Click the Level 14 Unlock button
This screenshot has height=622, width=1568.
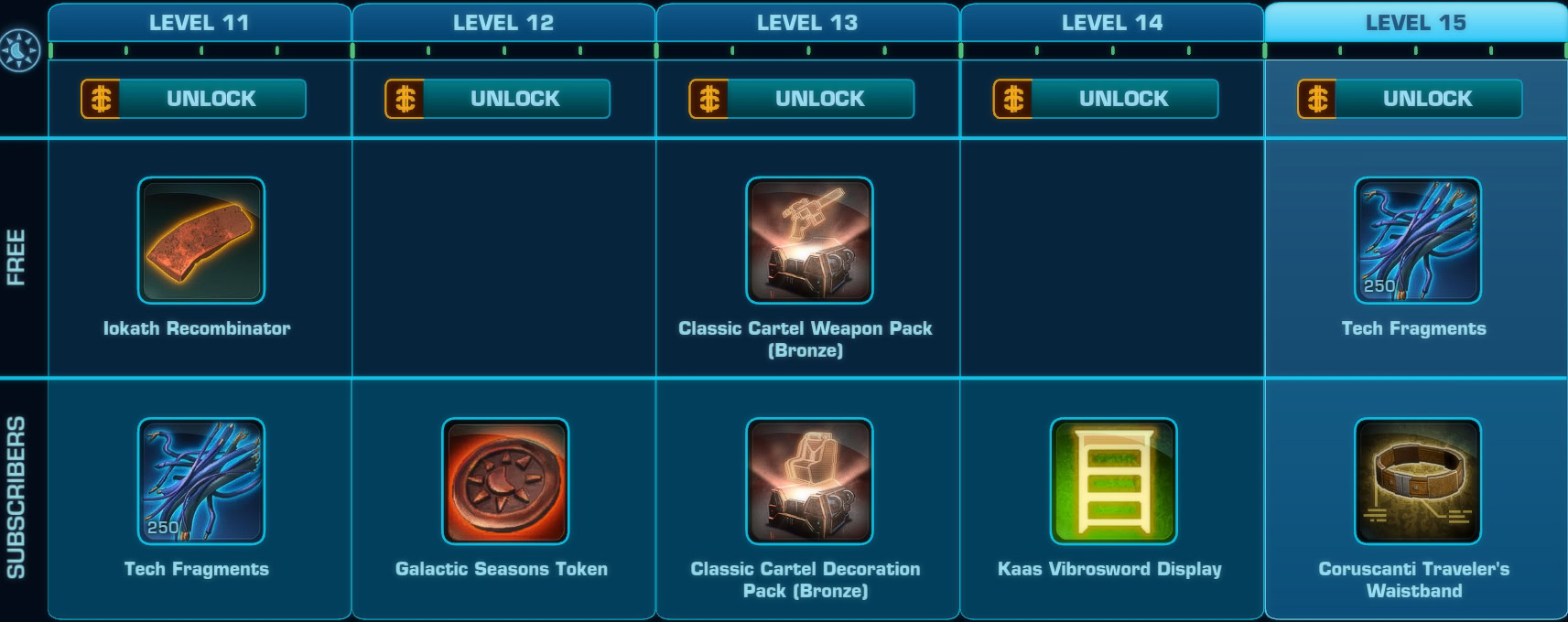pyautogui.click(x=1106, y=99)
